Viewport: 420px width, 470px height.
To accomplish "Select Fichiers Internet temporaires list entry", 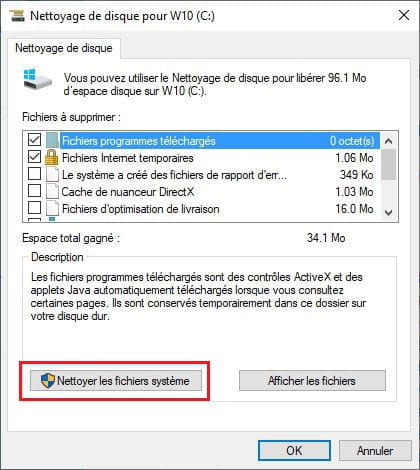I will click(x=217, y=158).
